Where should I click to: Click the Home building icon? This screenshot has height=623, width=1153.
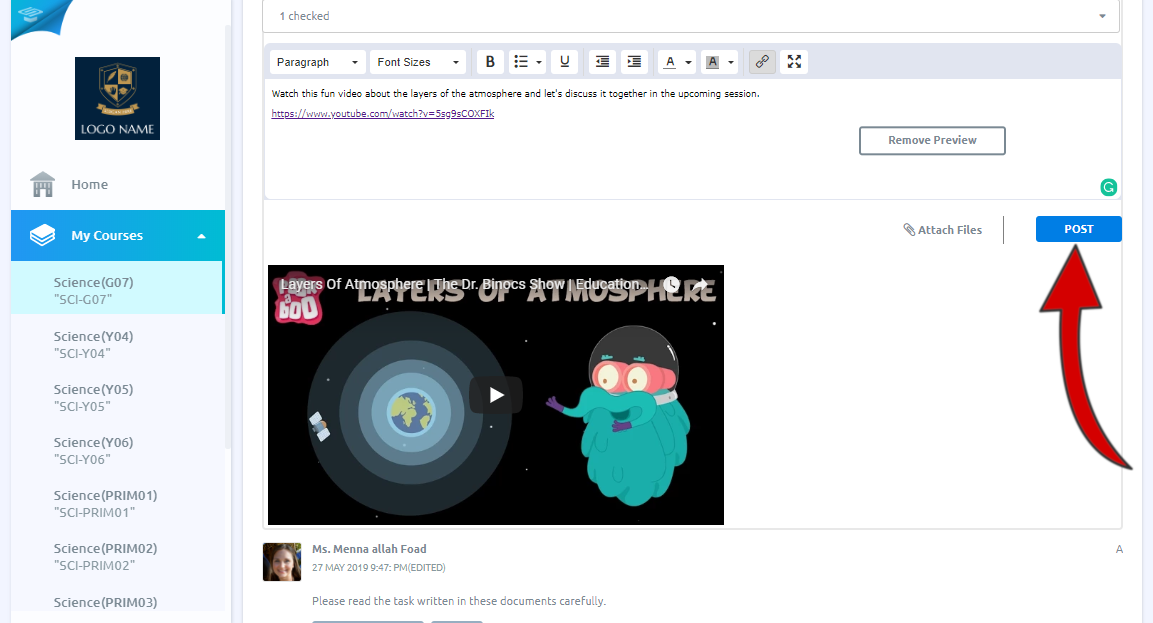coord(43,184)
